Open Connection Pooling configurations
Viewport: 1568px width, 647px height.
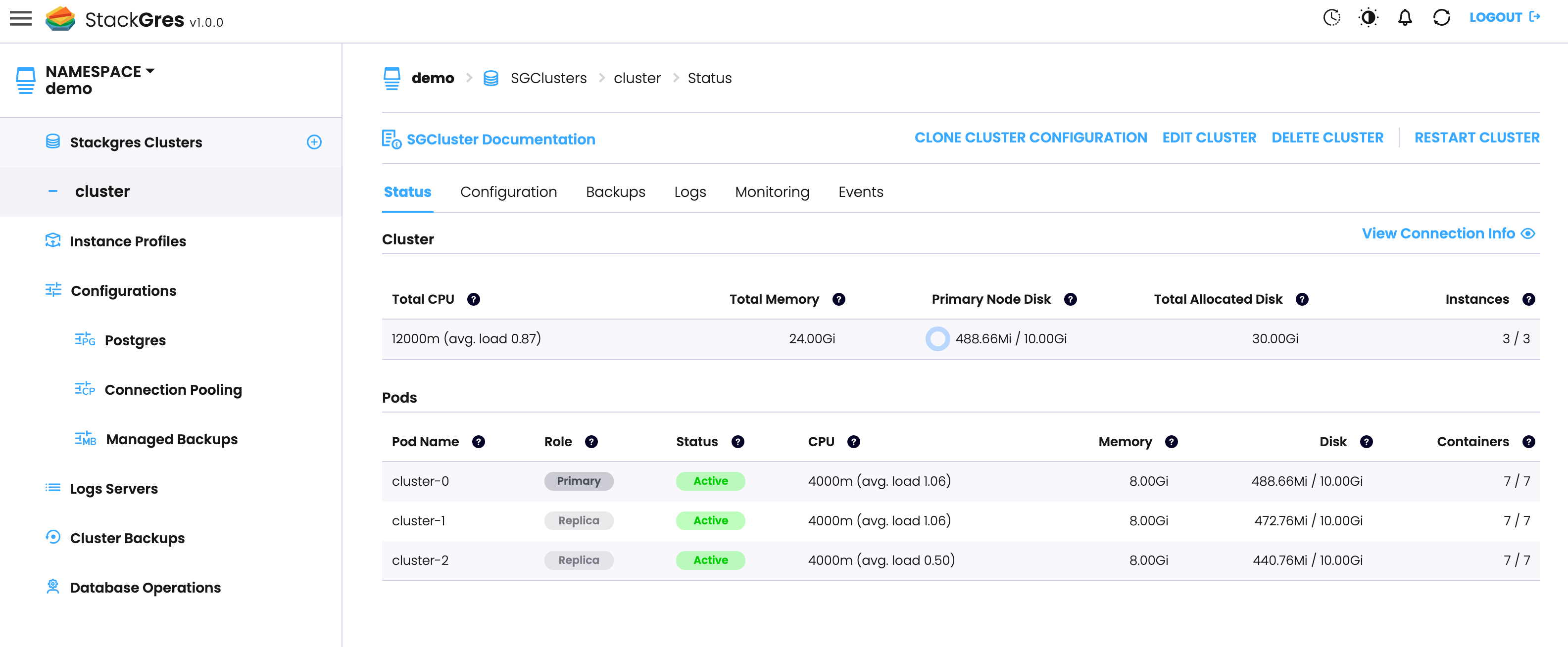click(173, 390)
